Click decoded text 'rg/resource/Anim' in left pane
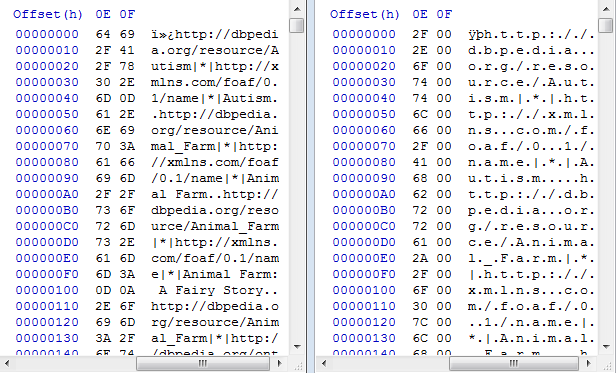Viewport: 616px width, 373px height. pyautogui.click(x=215, y=322)
